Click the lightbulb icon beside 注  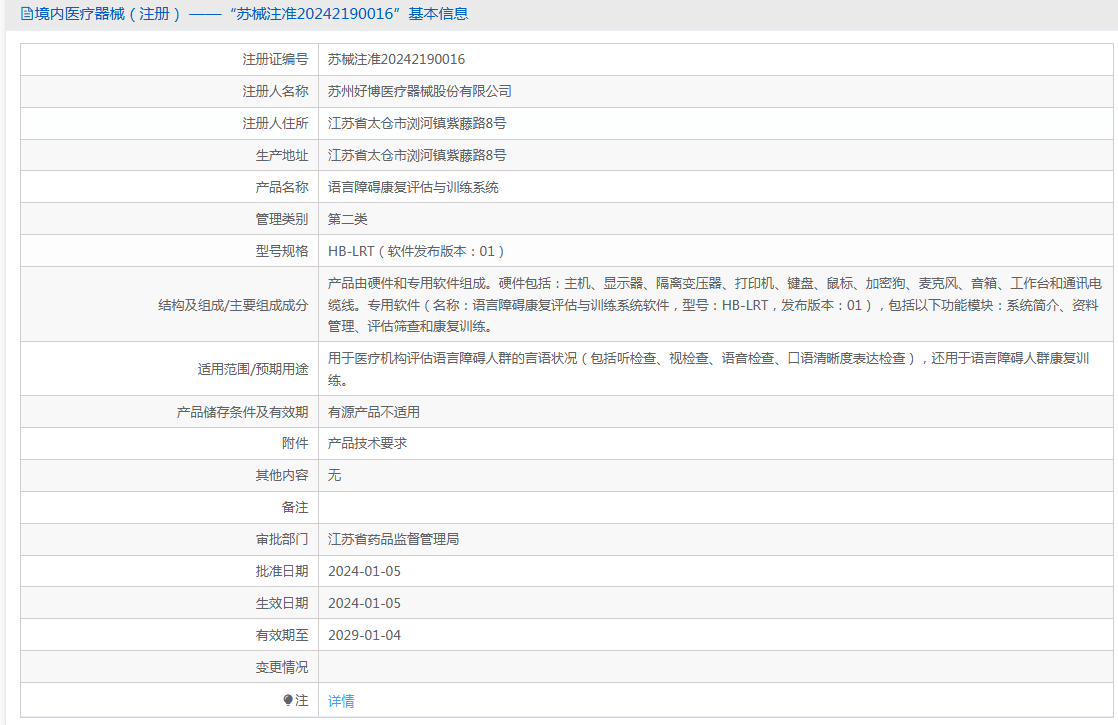tap(288, 701)
